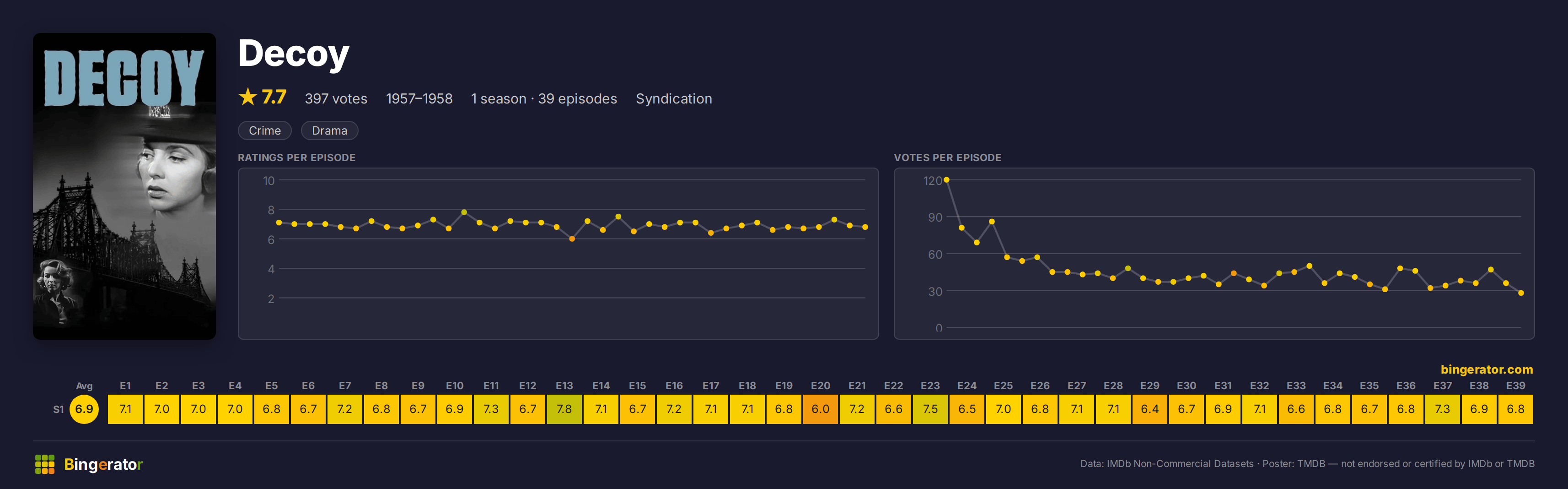The image size is (1568, 489).
Task: Click the 120-vote first point on votes chart
Action: point(946,179)
